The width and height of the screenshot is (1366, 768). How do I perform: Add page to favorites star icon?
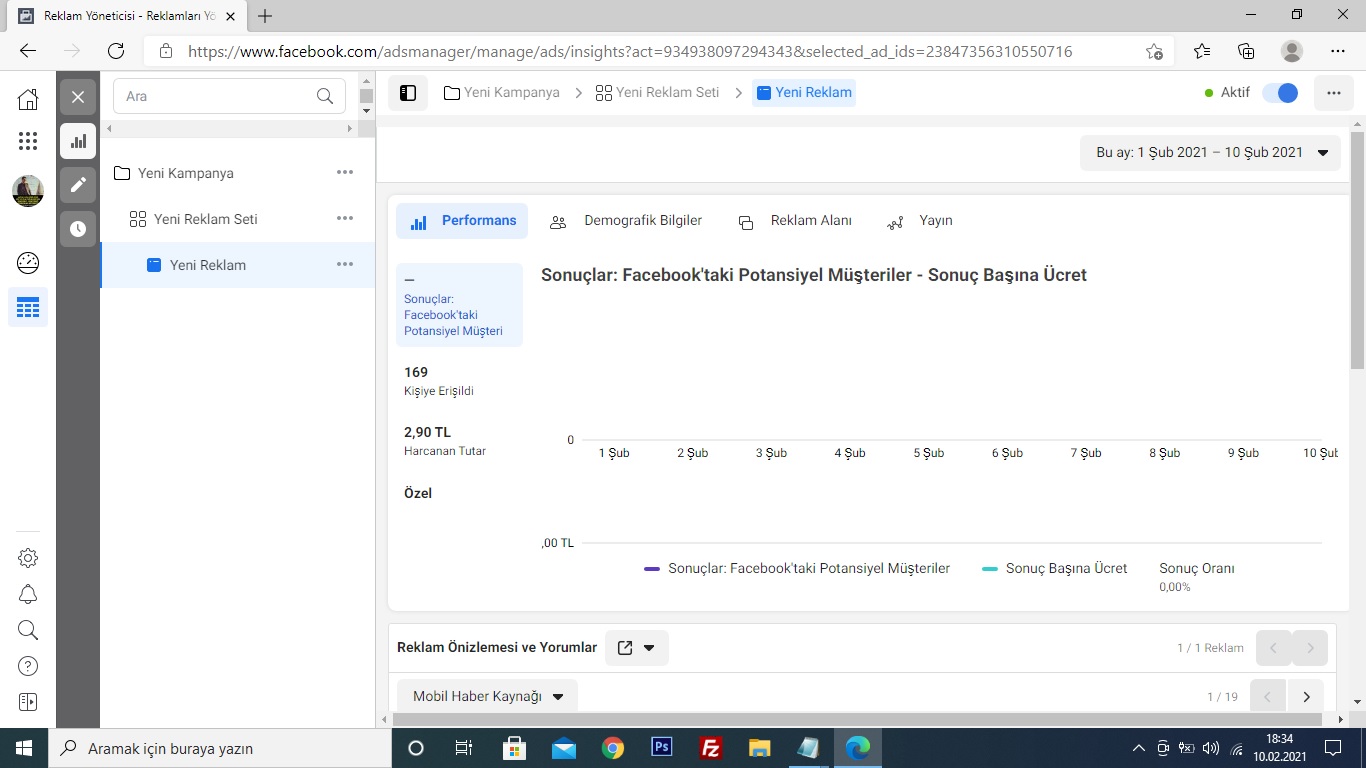(1154, 51)
